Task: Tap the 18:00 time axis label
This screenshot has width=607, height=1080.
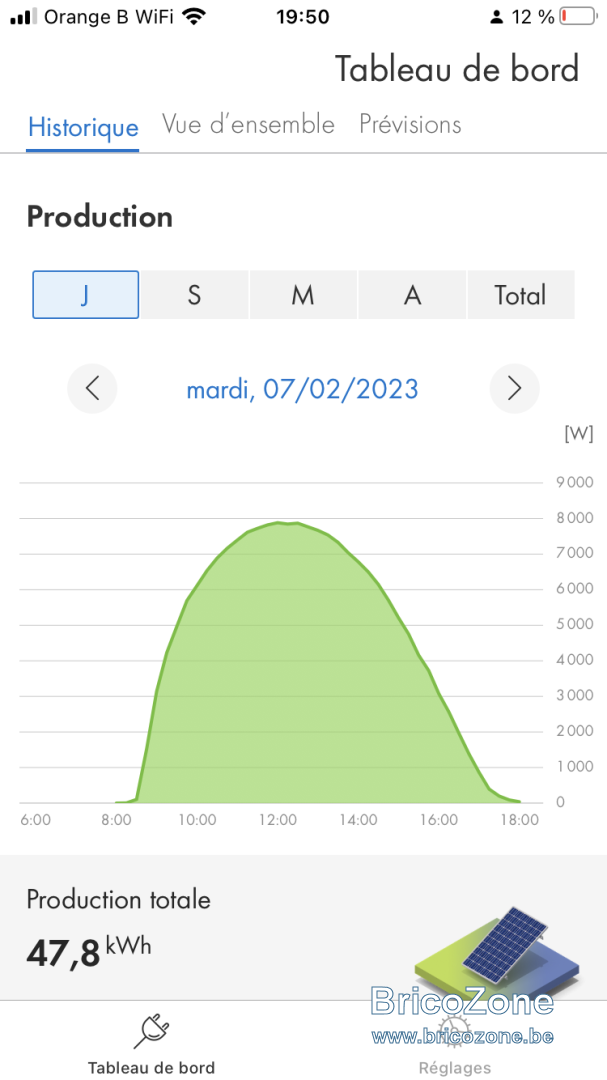Action: click(520, 820)
